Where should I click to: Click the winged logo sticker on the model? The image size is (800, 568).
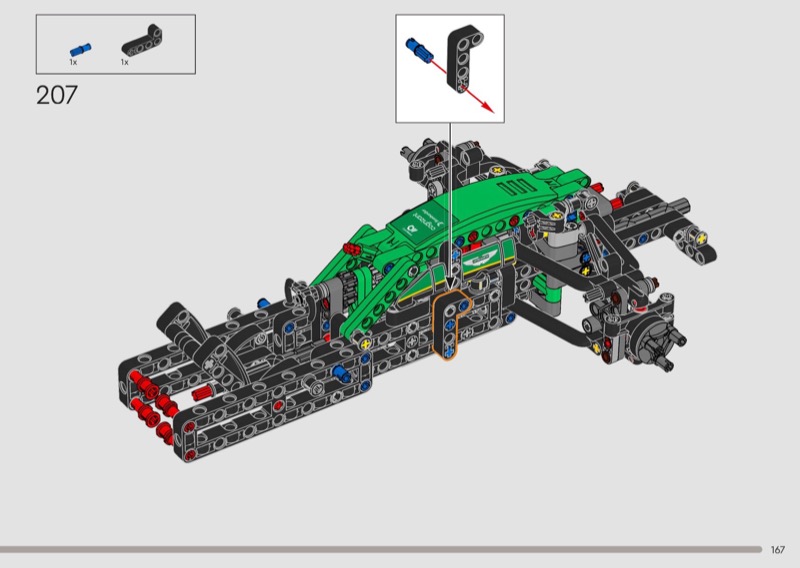481,259
